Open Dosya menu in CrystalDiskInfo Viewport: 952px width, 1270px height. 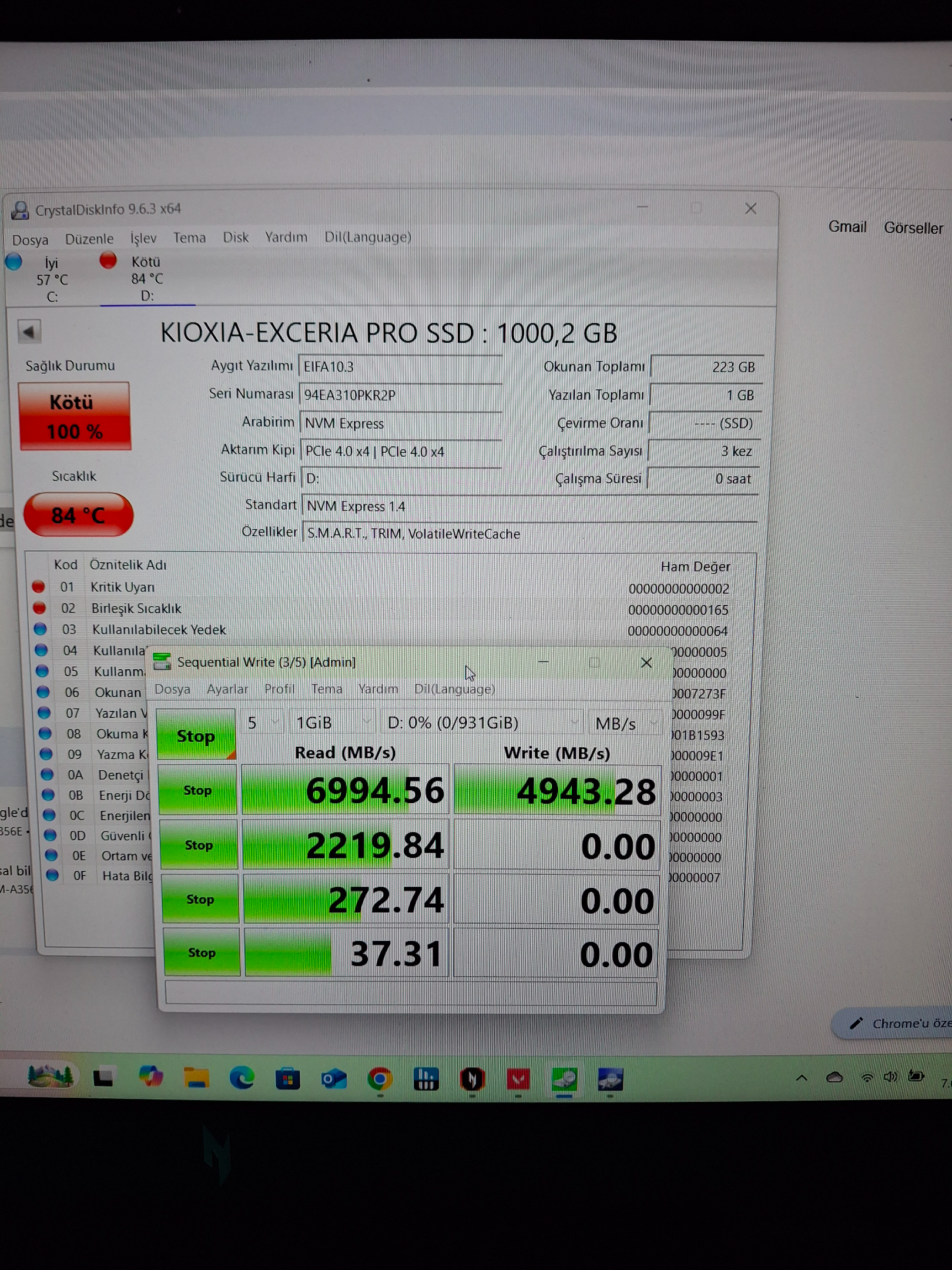[31, 239]
